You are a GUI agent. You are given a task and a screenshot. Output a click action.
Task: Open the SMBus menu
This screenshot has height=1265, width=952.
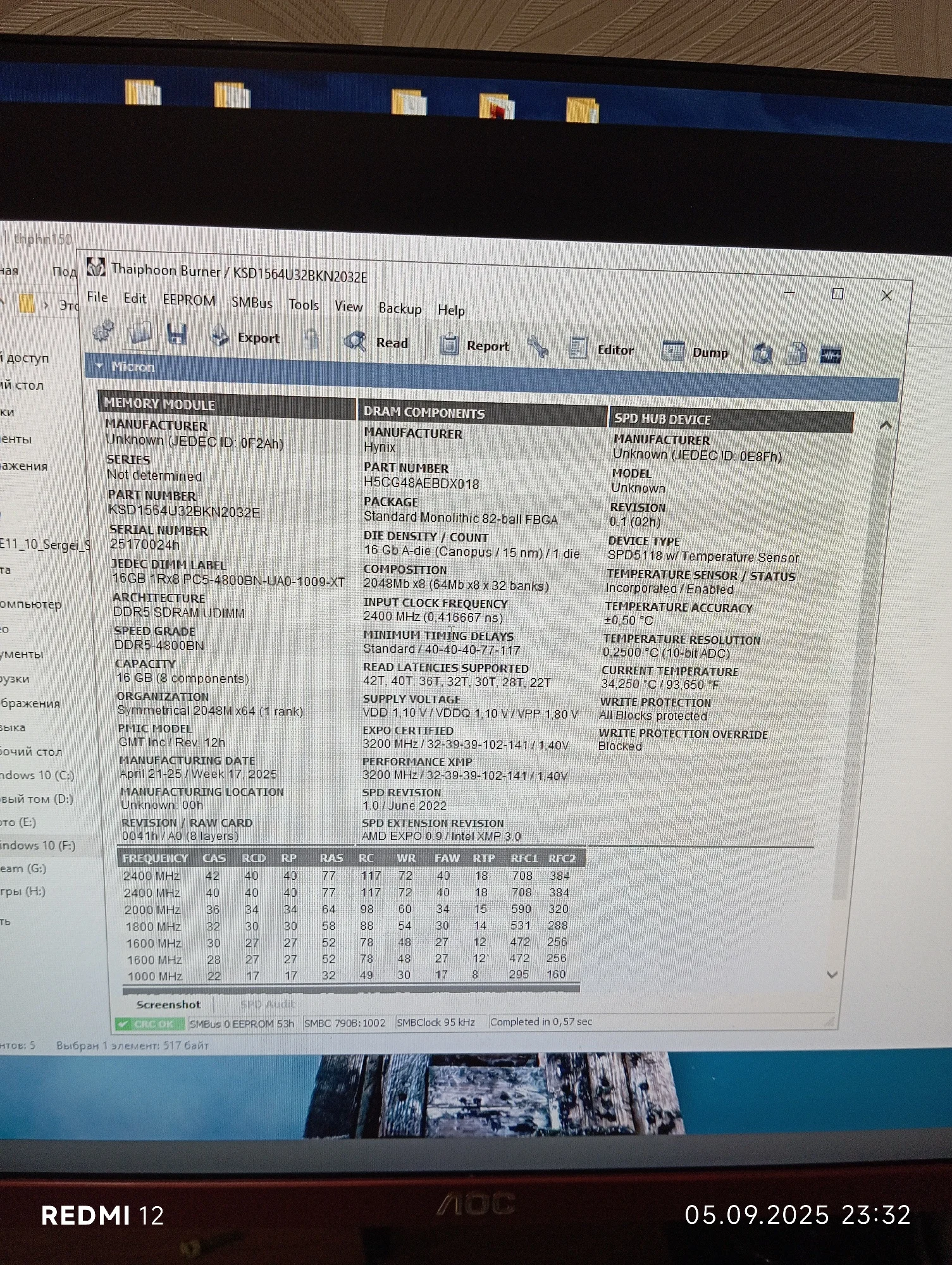pyautogui.click(x=252, y=303)
